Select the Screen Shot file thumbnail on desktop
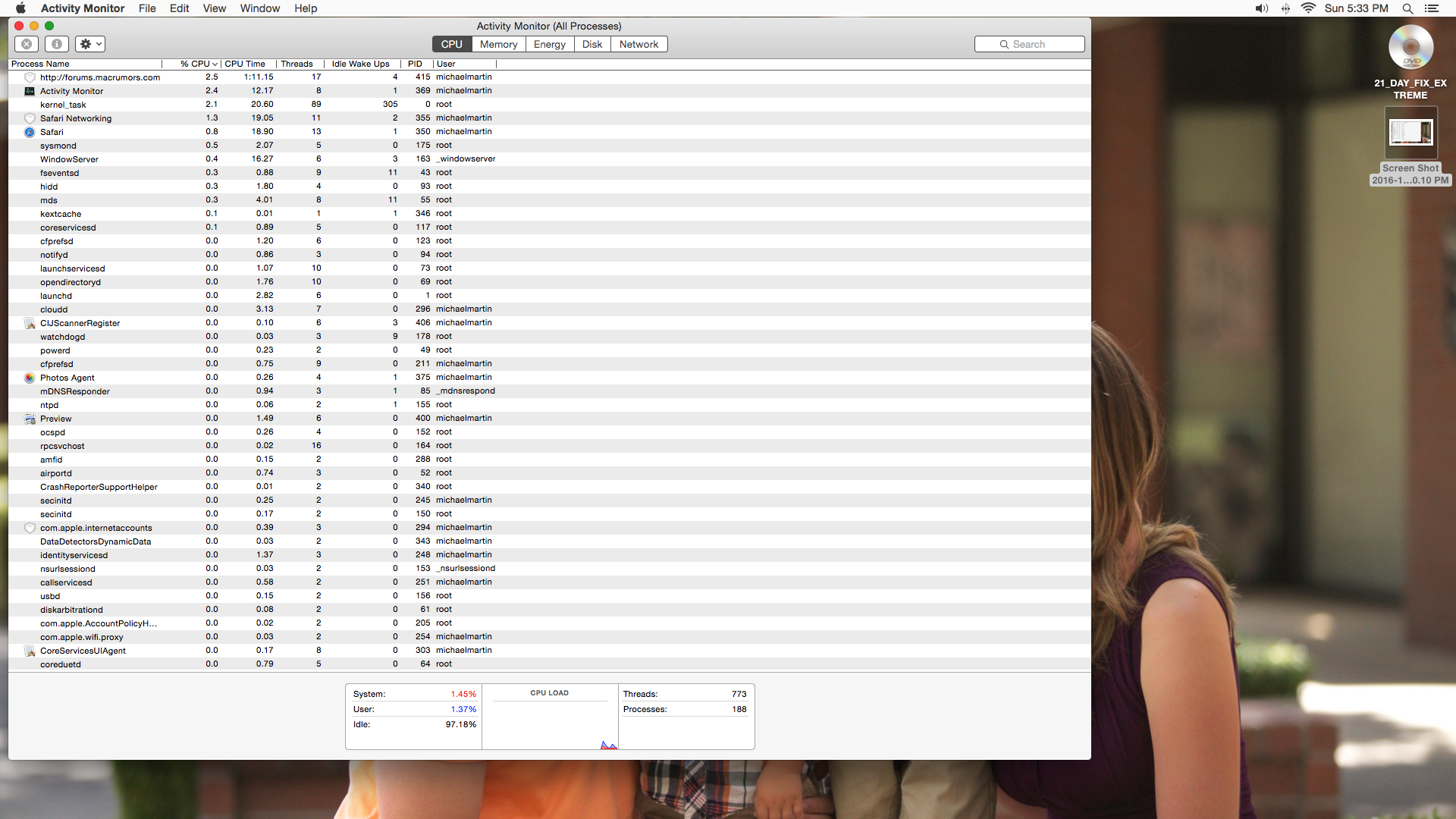This screenshot has width=1456, height=819. 1410,132
